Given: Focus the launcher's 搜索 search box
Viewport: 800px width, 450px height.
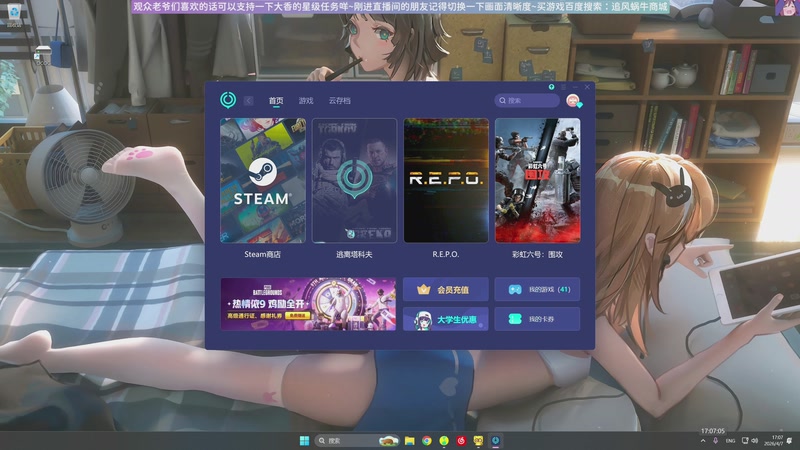Looking at the screenshot, I should tap(527, 101).
